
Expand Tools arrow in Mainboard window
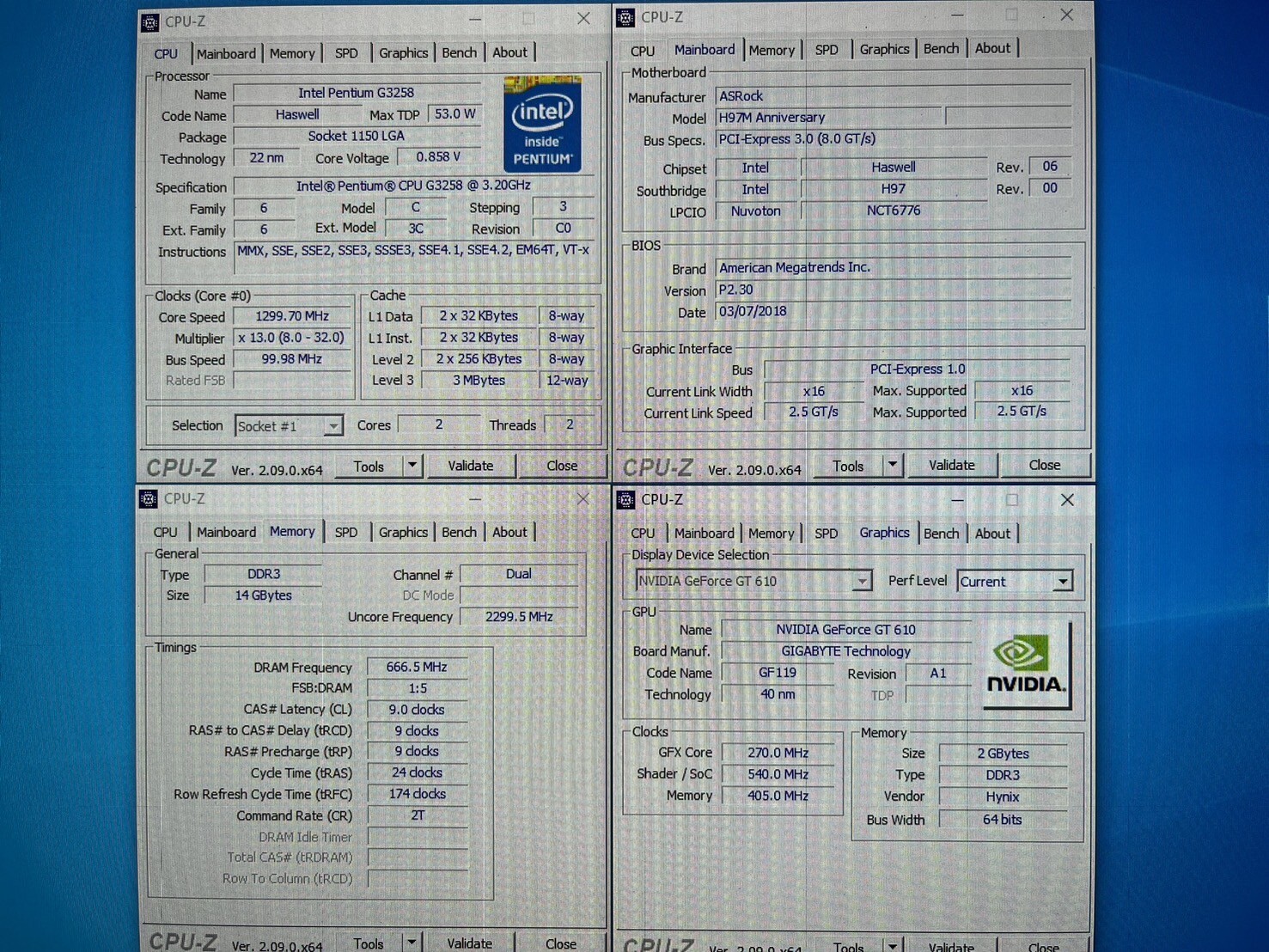893,466
